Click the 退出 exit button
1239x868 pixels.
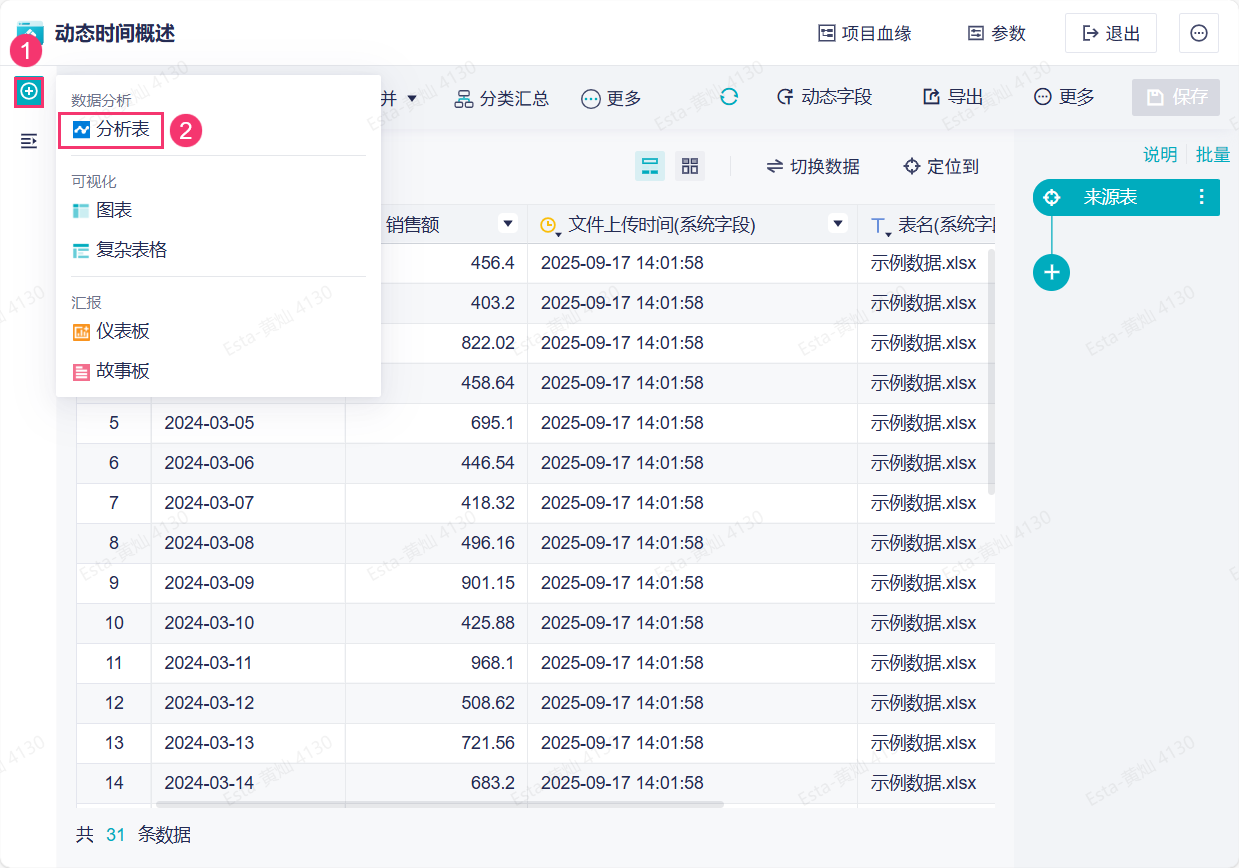[1111, 33]
